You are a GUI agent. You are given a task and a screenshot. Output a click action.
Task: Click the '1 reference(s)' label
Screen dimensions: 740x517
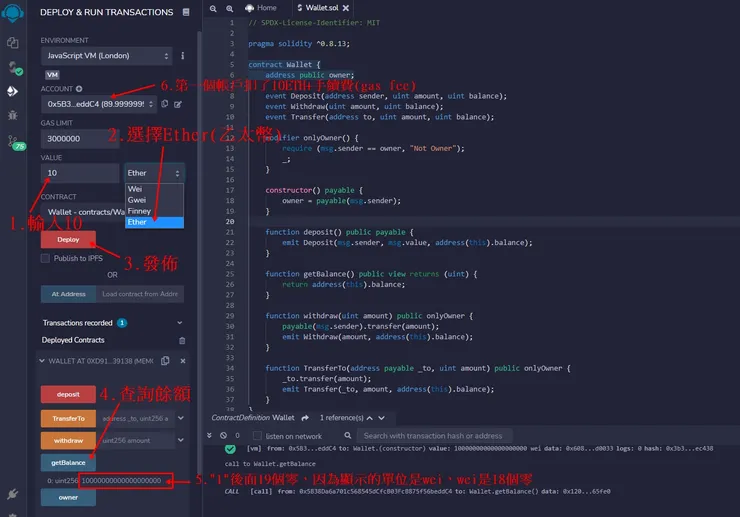tap(341, 418)
